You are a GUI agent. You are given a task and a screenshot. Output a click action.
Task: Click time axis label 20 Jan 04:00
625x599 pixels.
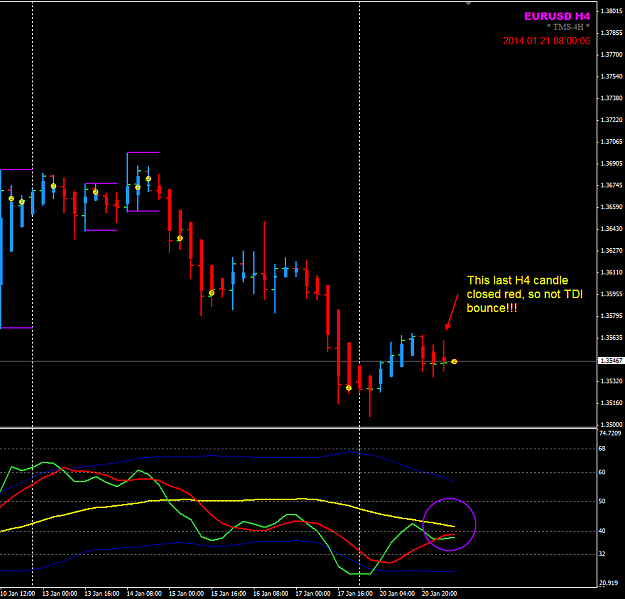click(x=397, y=594)
